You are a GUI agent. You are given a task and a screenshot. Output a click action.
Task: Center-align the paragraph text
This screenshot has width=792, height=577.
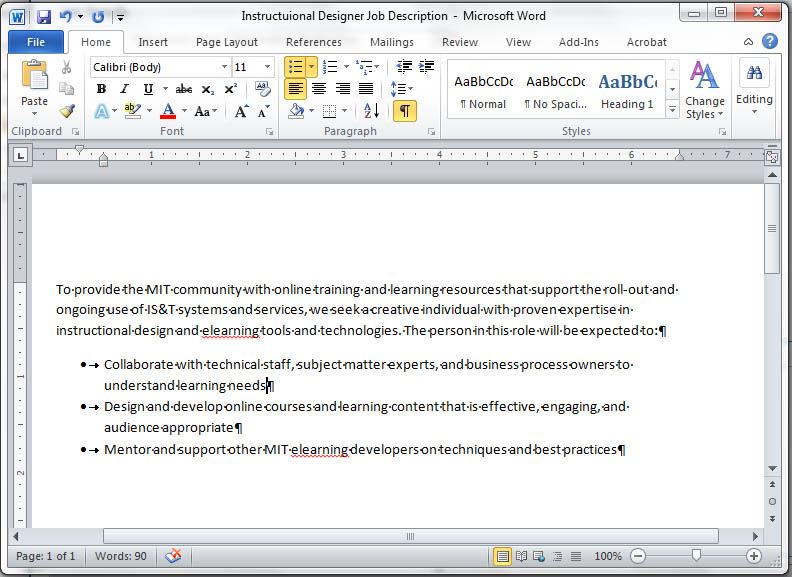[x=319, y=89]
